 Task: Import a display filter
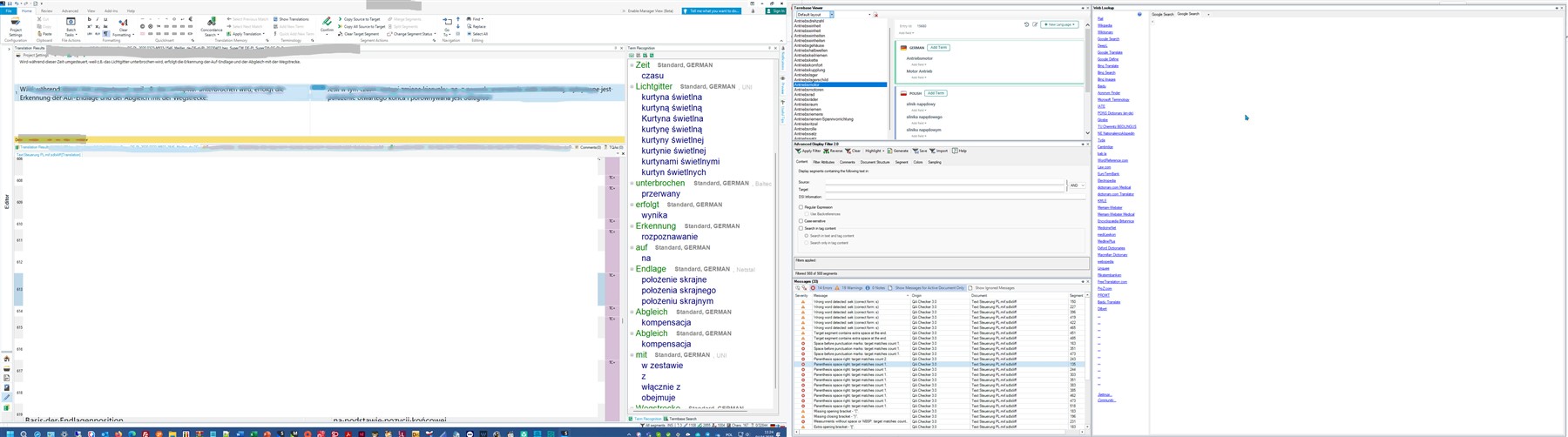click(939, 151)
